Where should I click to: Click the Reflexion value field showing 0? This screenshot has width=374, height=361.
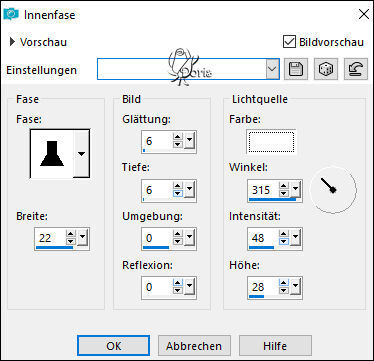158,287
